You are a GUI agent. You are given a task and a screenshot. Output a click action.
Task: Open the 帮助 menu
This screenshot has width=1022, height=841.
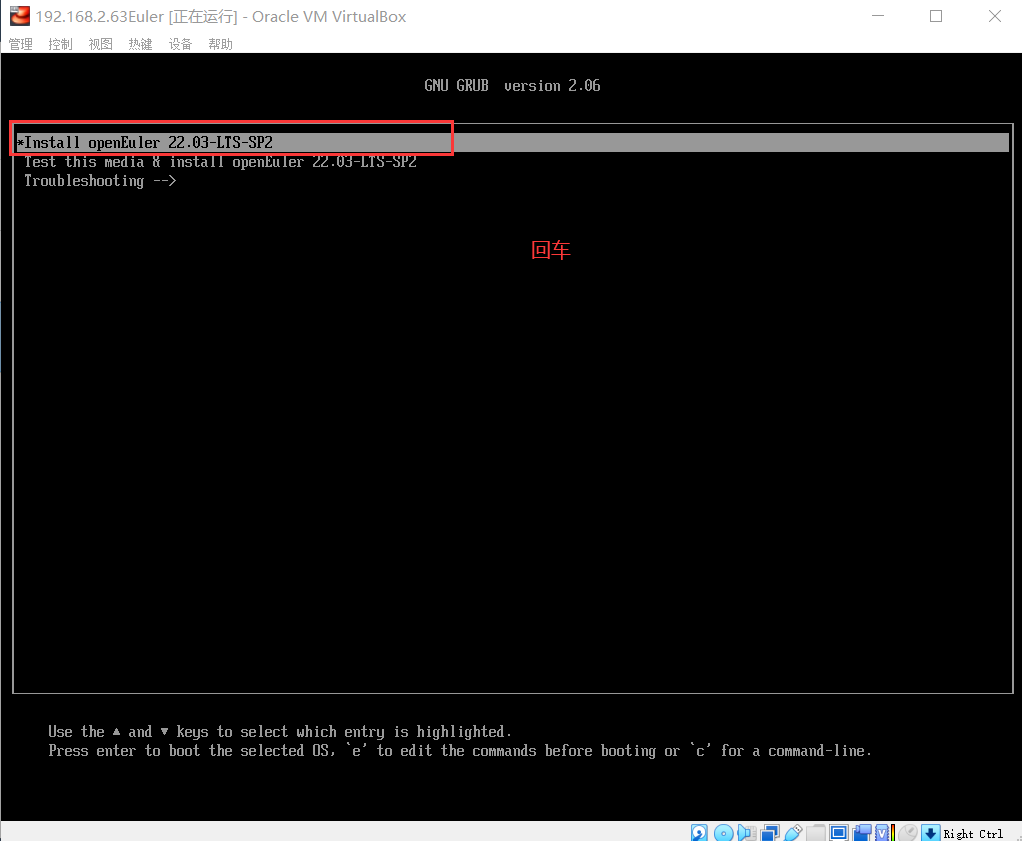click(220, 44)
